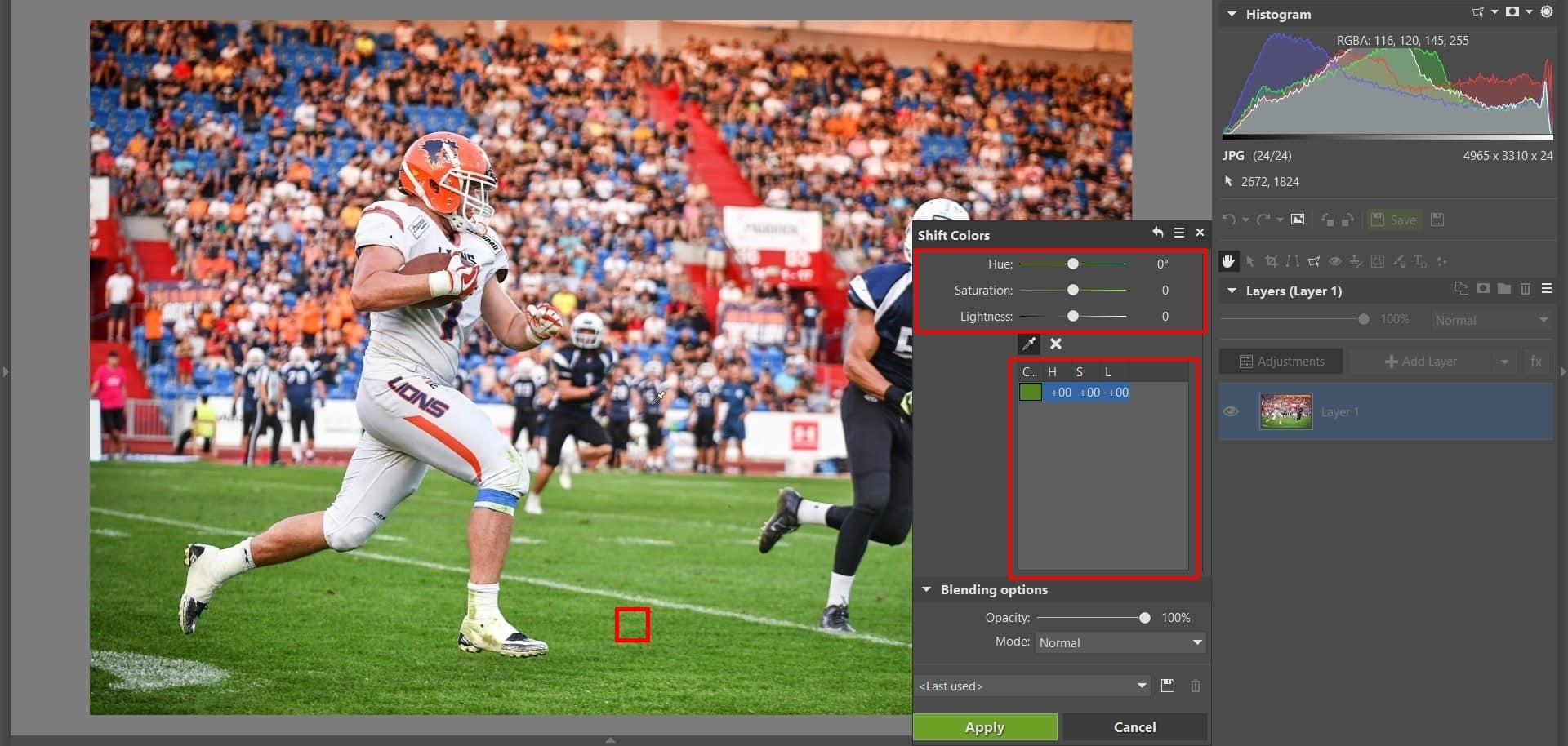Screen dimensions: 1568x746
Task: Select the Paintbrush and fill tool
Action: coord(1399,261)
